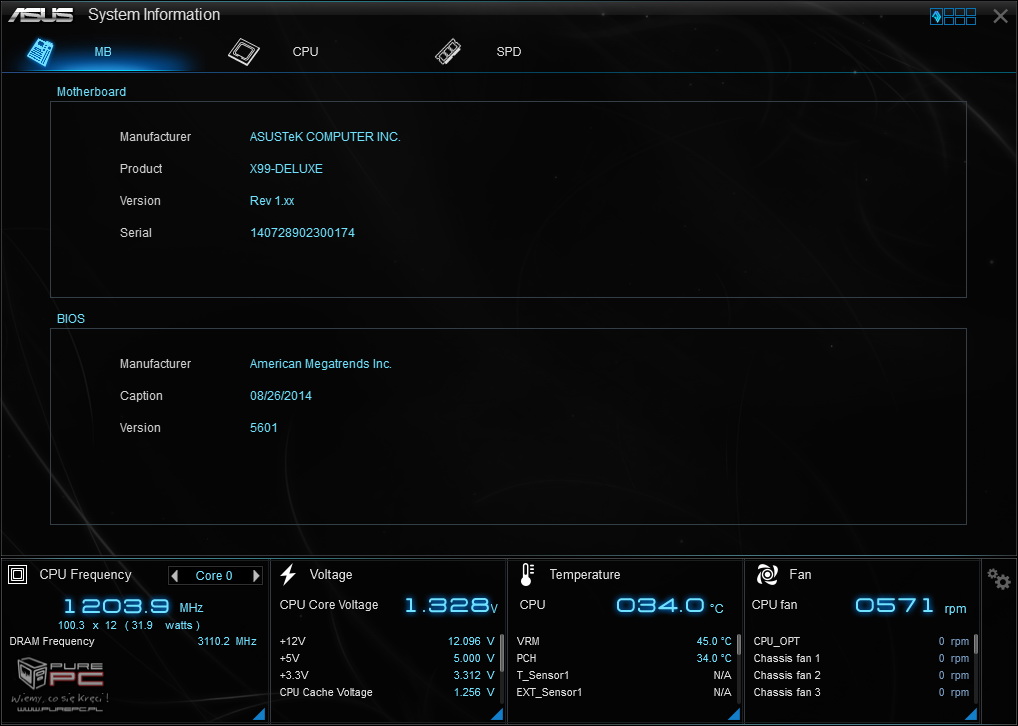Click the Chassis fan 3 row
Screen dimensions: 1018x726
pyautogui.click(x=861, y=692)
